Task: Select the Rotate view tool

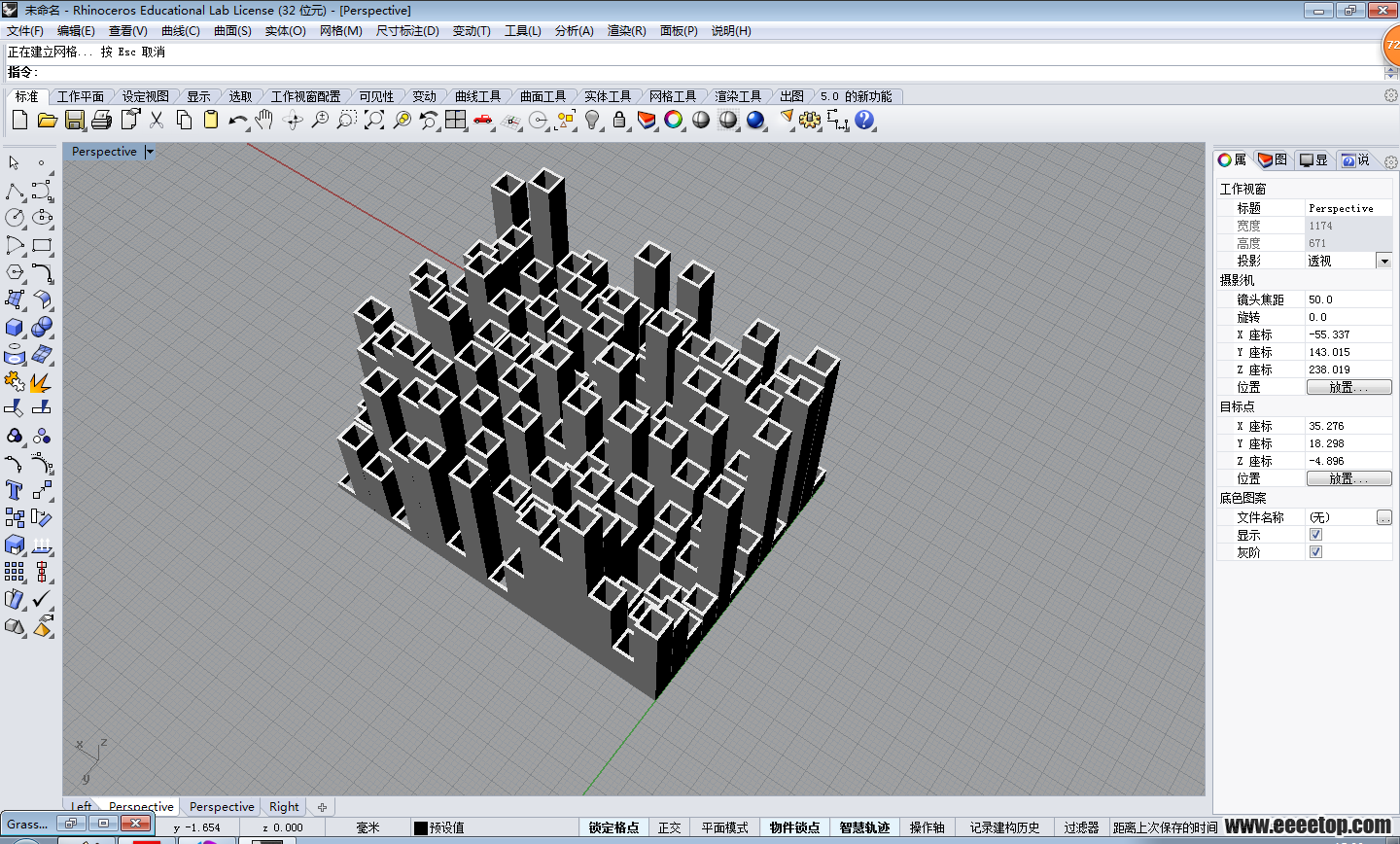Action: (293, 120)
